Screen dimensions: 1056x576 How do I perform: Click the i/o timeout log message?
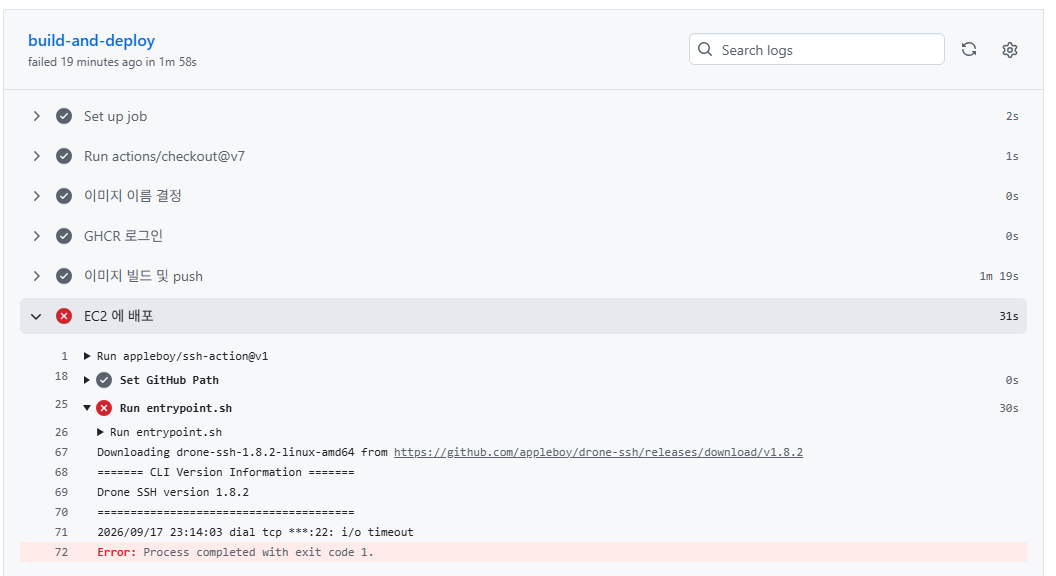255,532
